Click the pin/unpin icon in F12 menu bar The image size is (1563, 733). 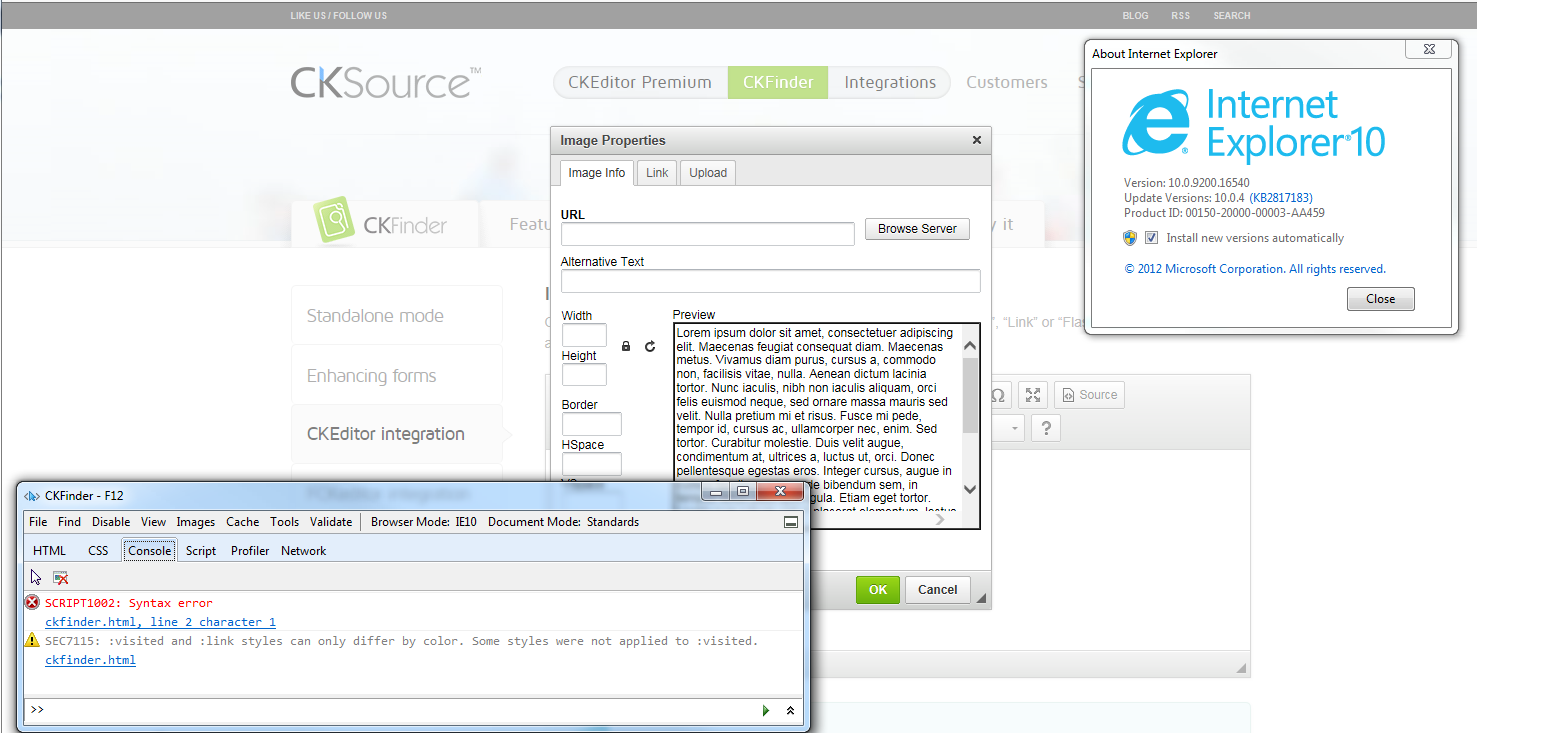790,522
